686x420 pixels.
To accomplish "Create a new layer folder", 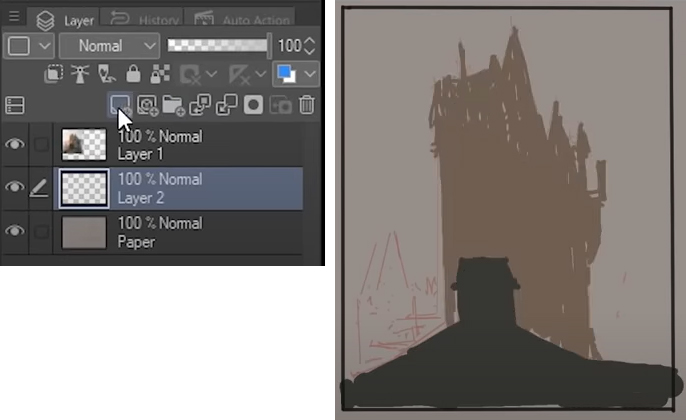I will point(173,104).
